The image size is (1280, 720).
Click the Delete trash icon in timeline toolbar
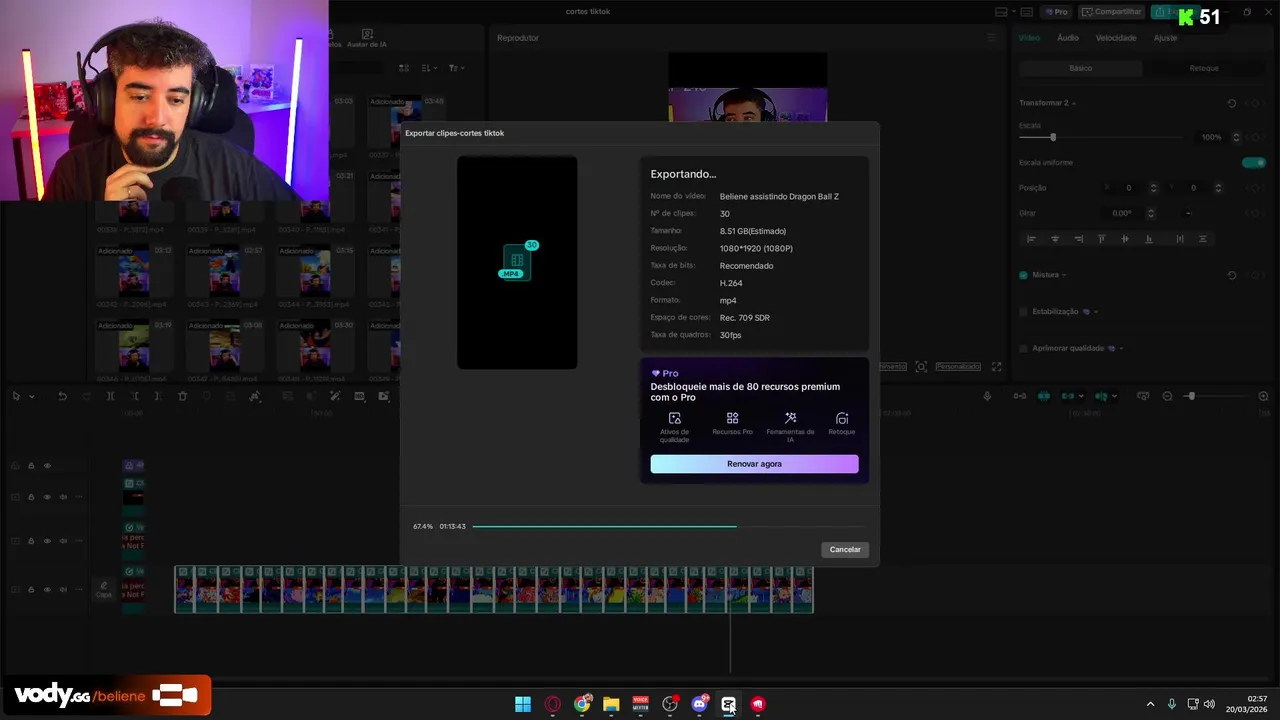coord(182,397)
